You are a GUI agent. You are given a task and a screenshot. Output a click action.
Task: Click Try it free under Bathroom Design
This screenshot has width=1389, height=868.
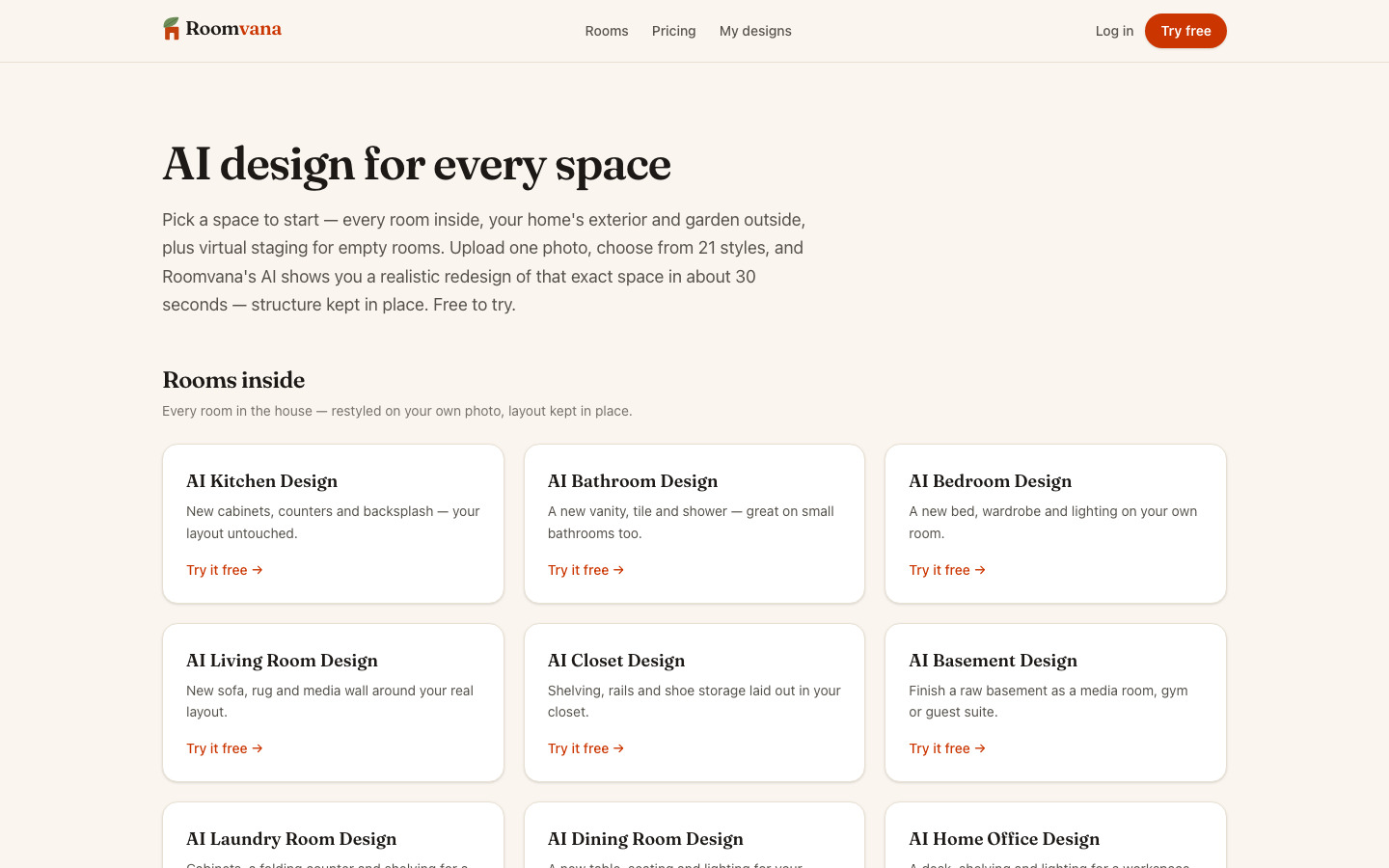pos(586,570)
